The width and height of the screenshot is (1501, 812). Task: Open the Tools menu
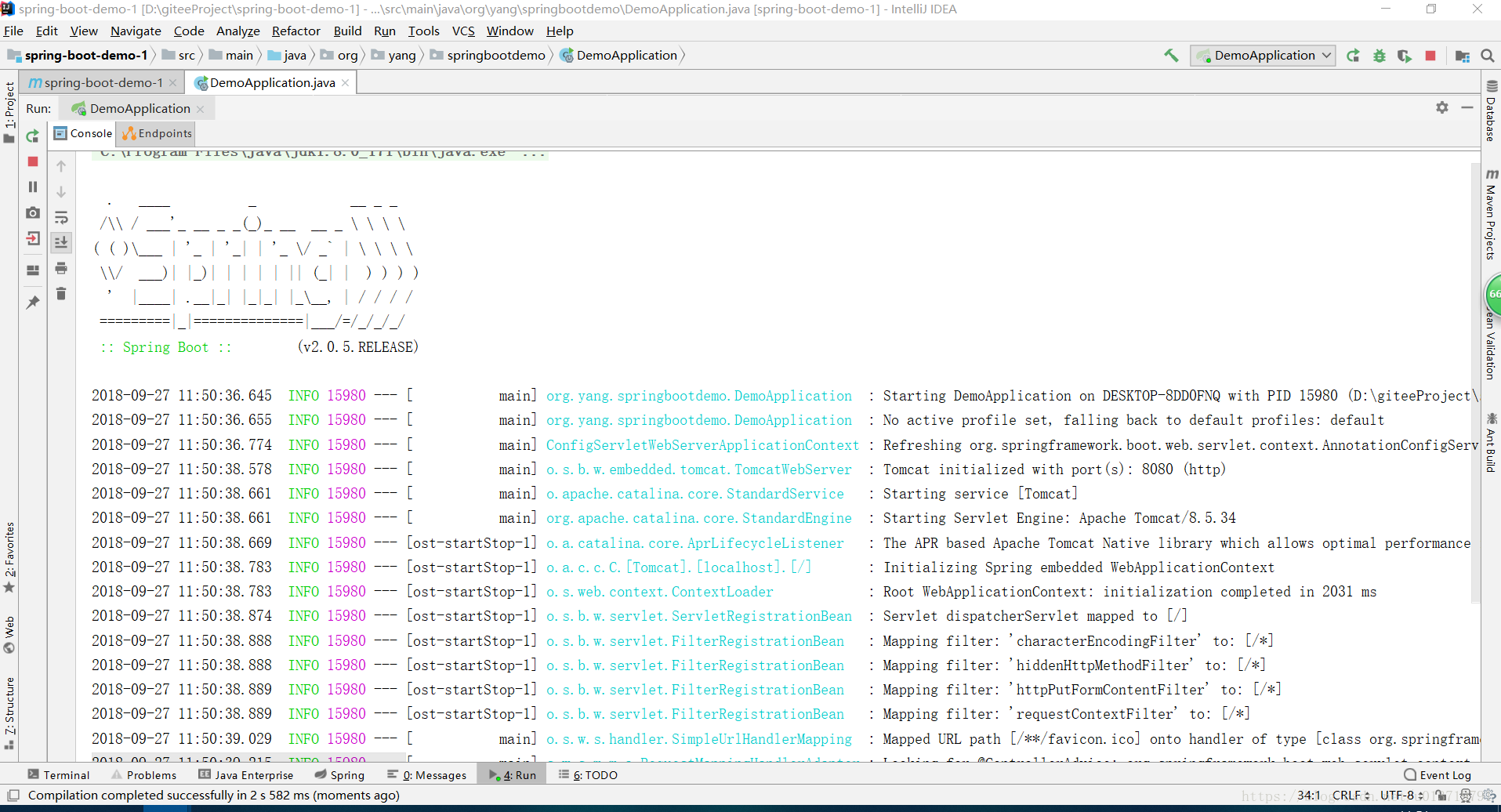pos(423,31)
